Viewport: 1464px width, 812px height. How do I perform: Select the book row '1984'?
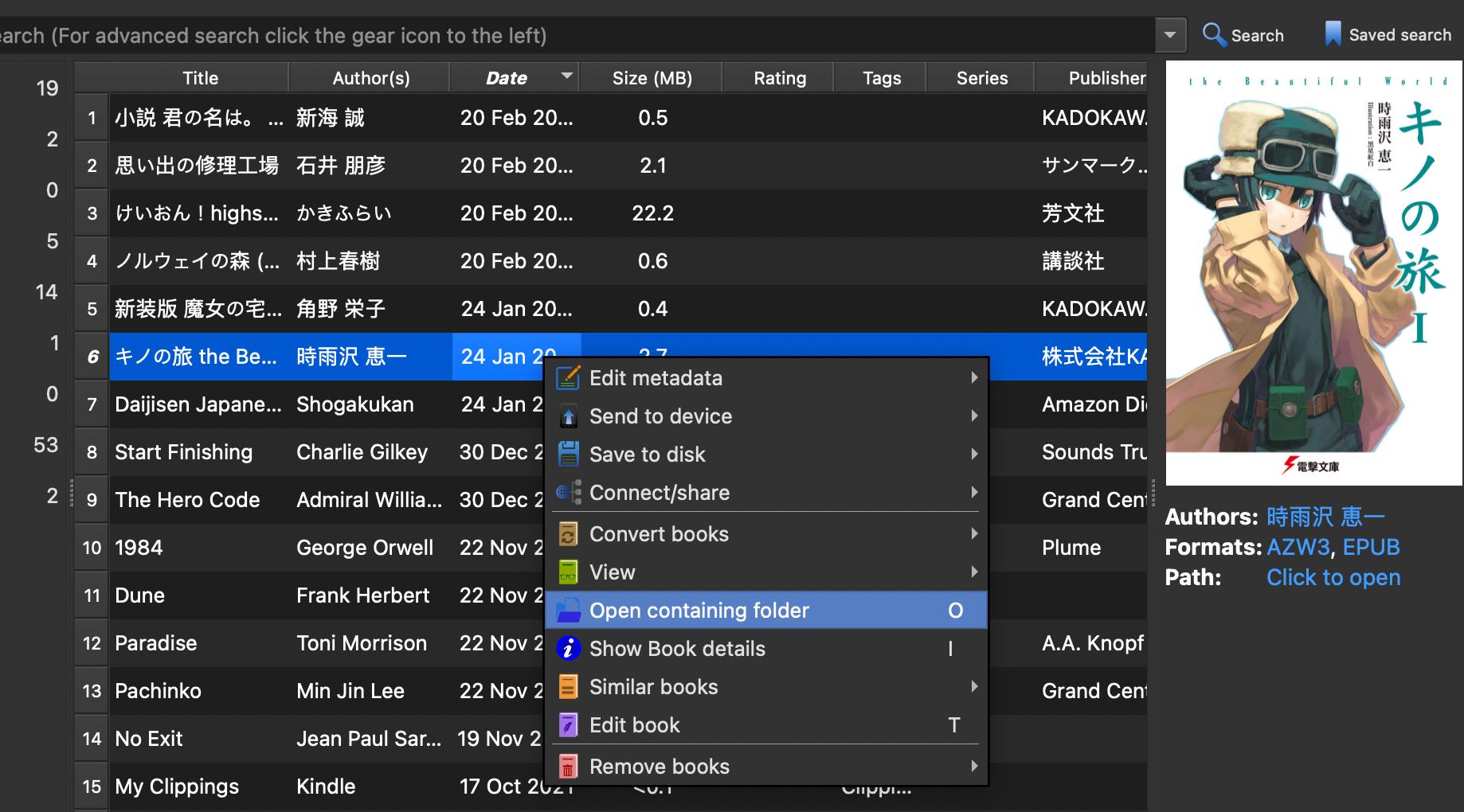(311, 548)
